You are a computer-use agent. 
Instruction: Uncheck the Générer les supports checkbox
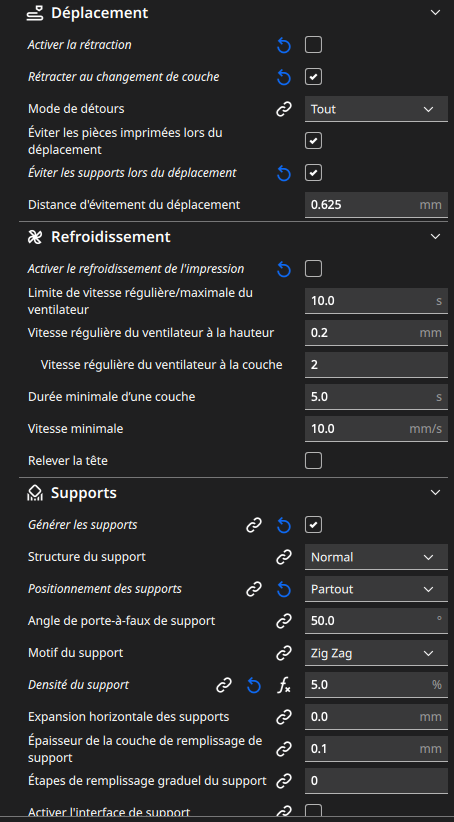(314, 525)
